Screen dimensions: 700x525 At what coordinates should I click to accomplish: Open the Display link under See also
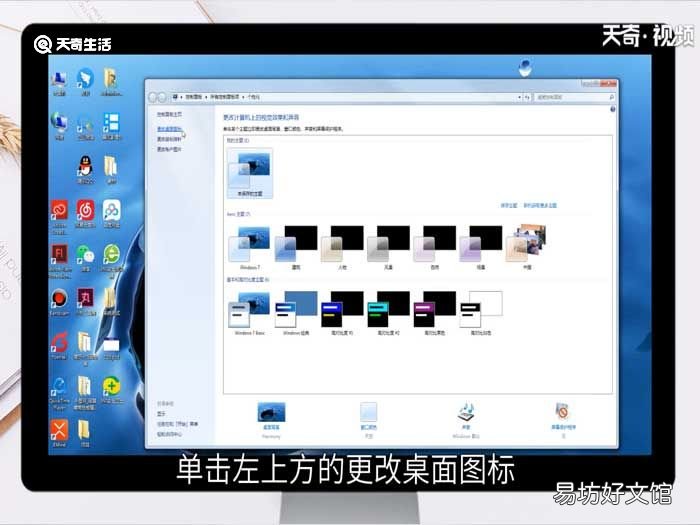161,414
